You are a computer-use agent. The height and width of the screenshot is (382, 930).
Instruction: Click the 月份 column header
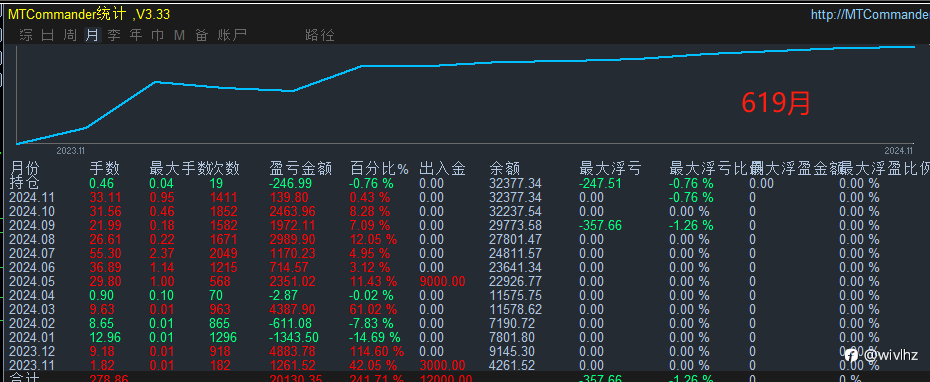24,169
